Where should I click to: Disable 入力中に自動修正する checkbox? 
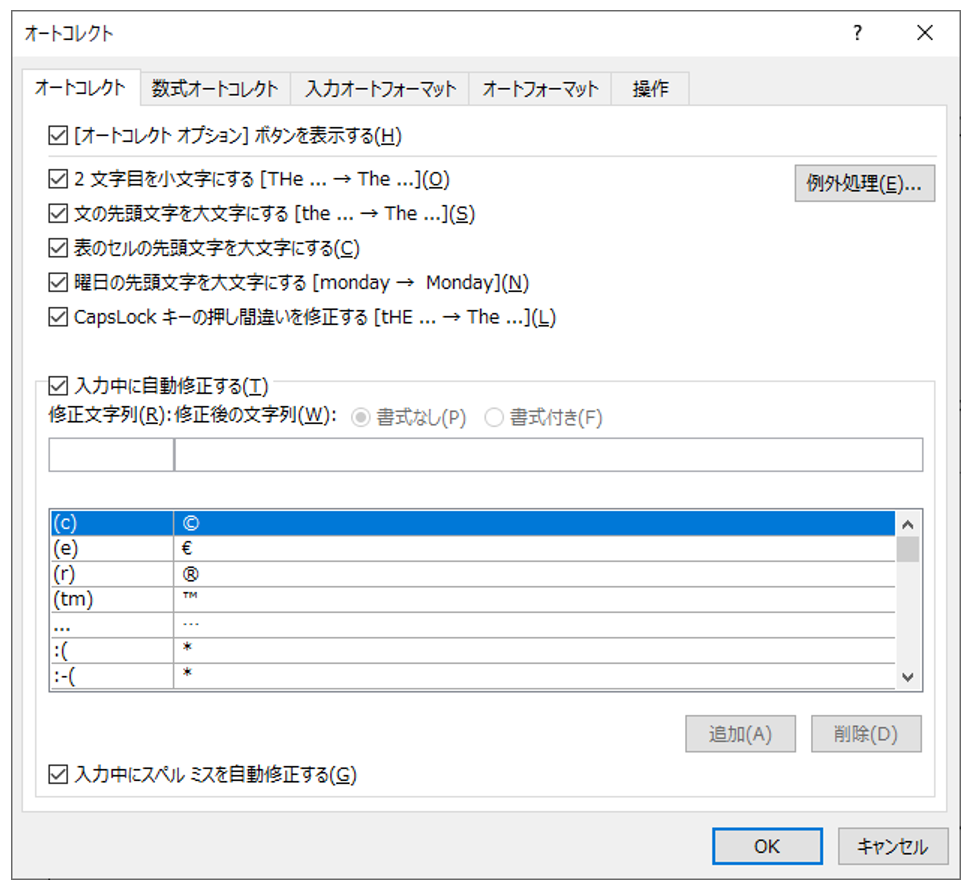point(57,385)
